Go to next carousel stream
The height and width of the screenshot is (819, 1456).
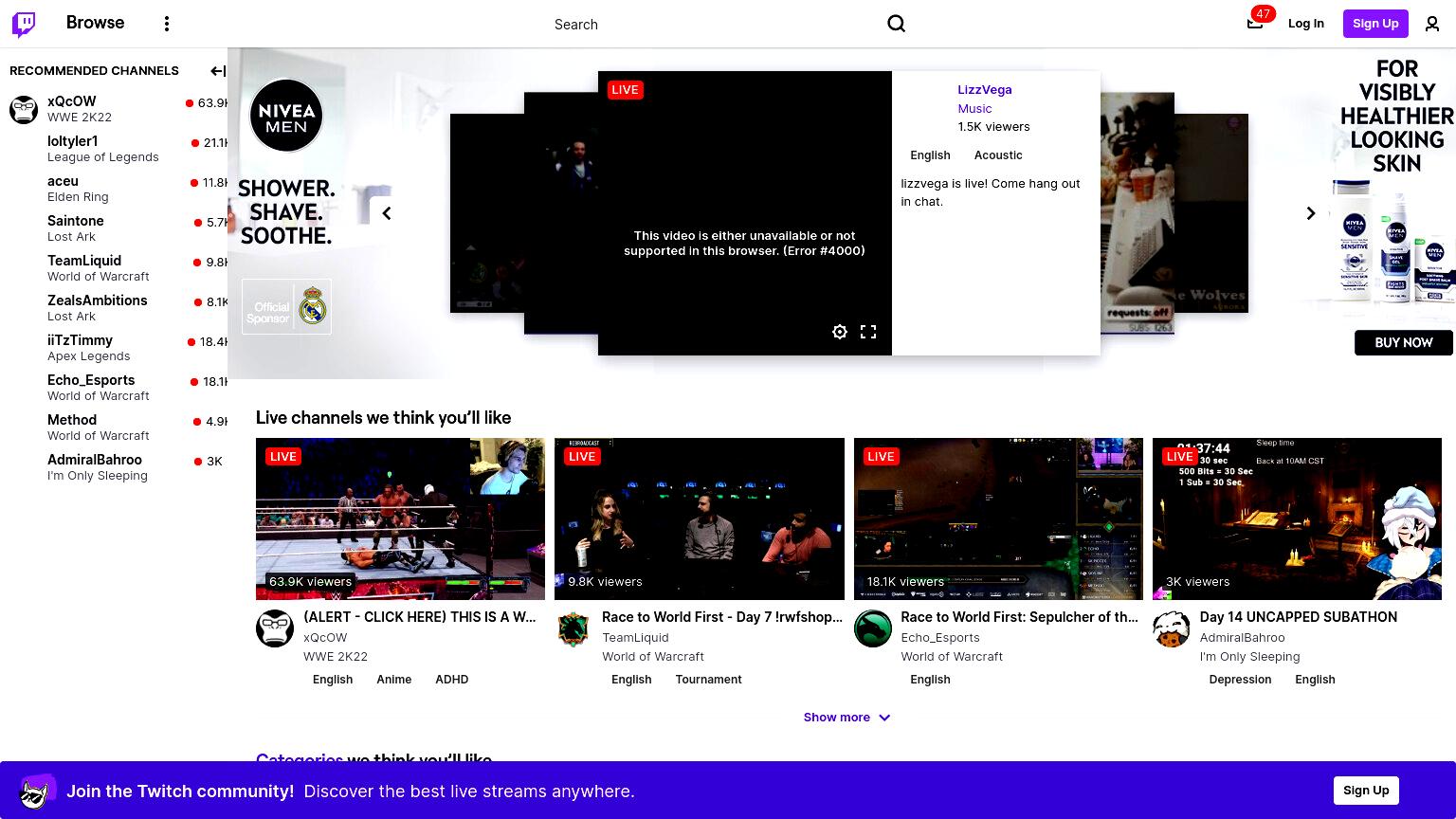pyautogui.click(x=1311, y=213)
